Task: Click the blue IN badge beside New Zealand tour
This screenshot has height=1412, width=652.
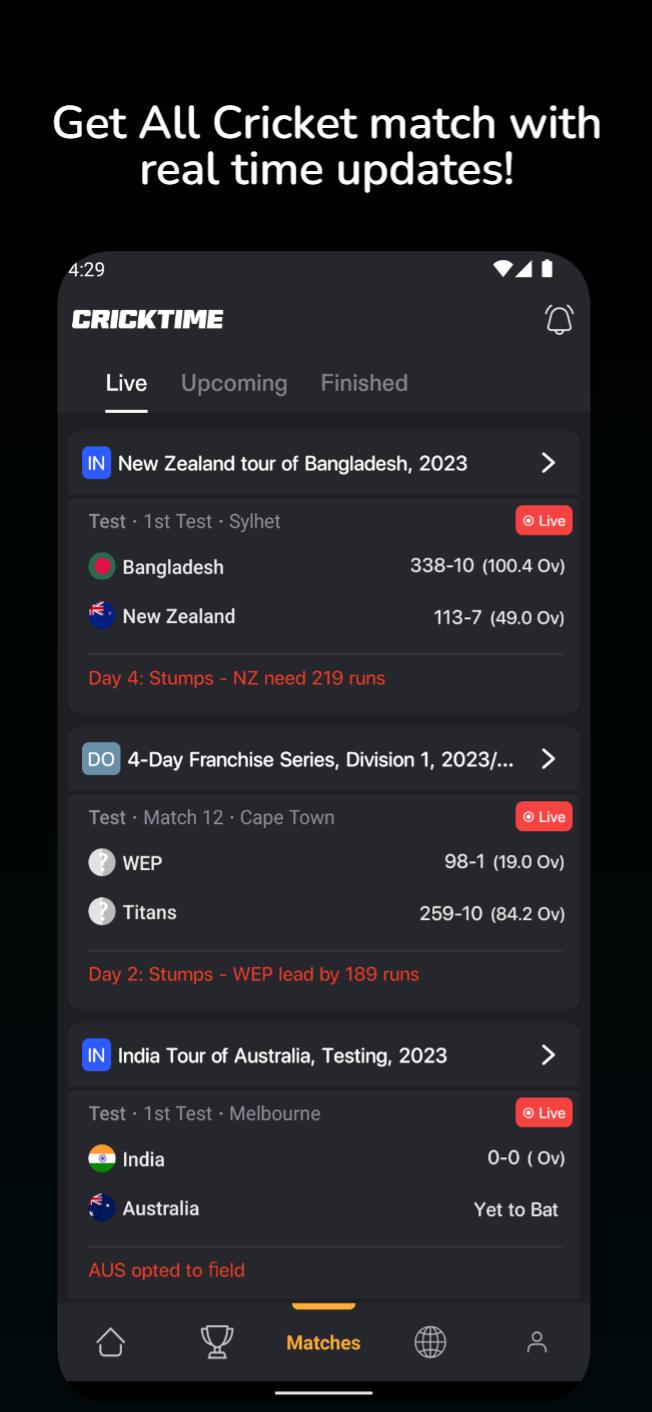Action: click(96, 463)
